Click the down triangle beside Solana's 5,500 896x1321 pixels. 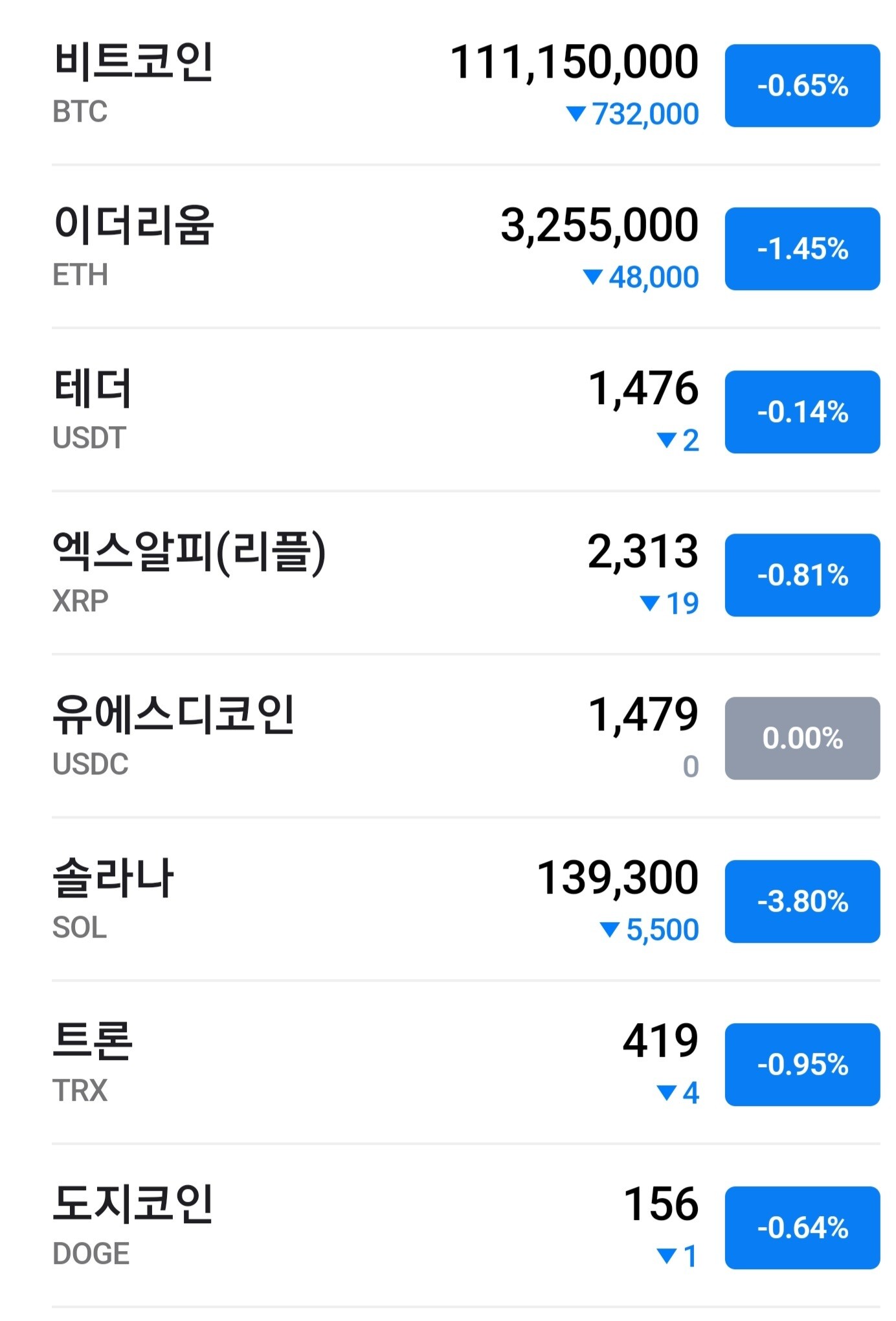pos(610,931)
